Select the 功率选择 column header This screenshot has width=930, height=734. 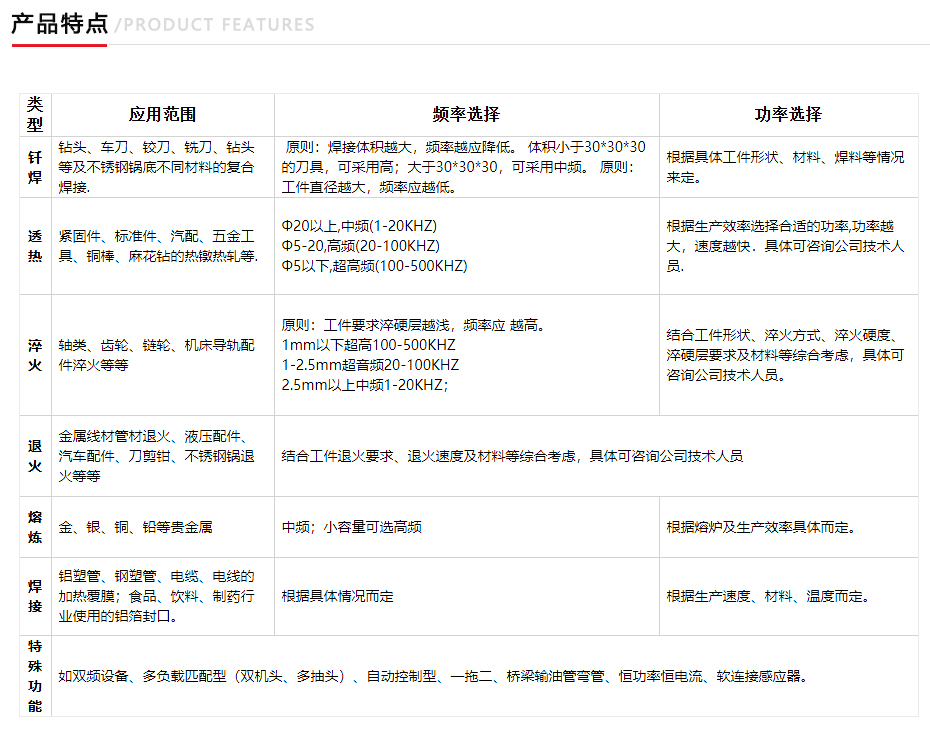click(x=788, y=115)
